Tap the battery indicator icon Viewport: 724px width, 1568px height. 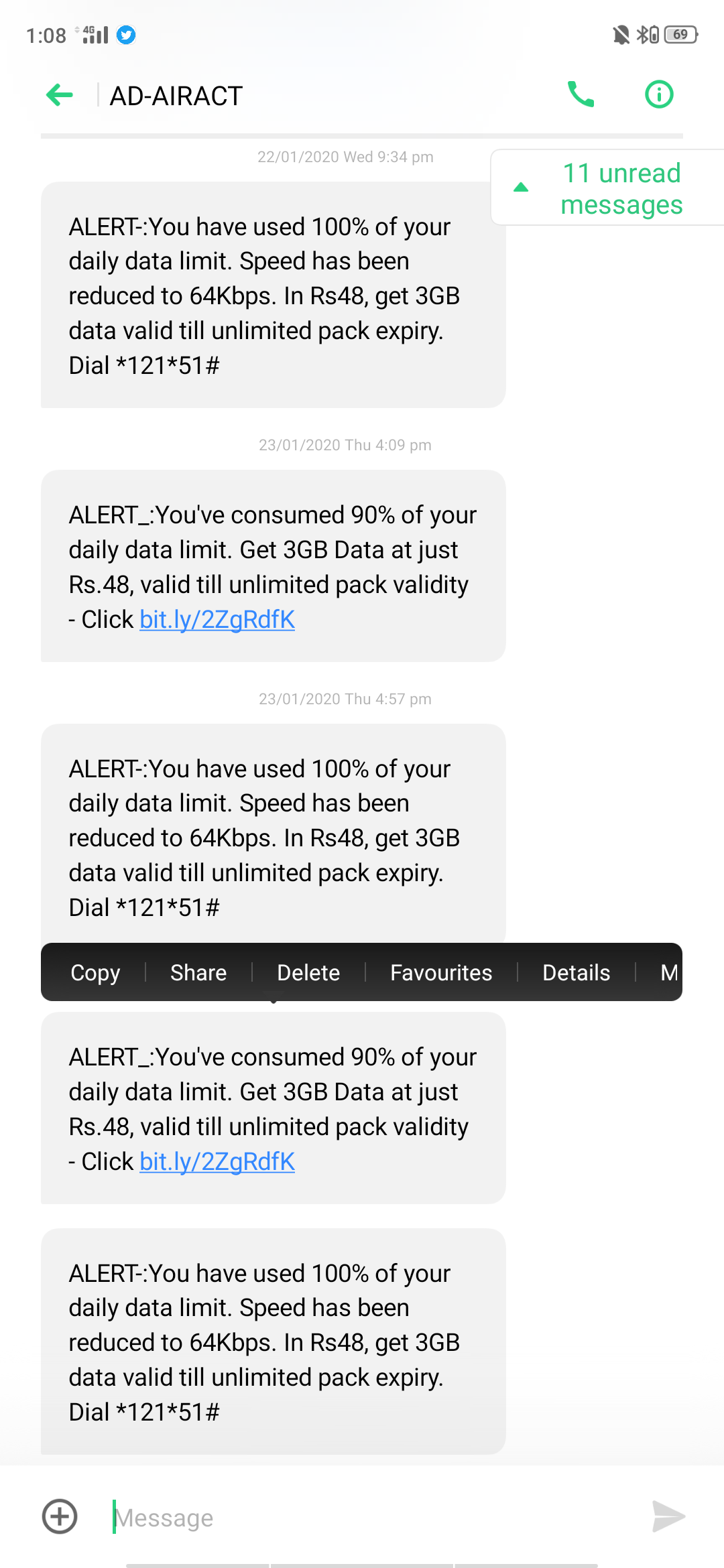coord(680,35)
